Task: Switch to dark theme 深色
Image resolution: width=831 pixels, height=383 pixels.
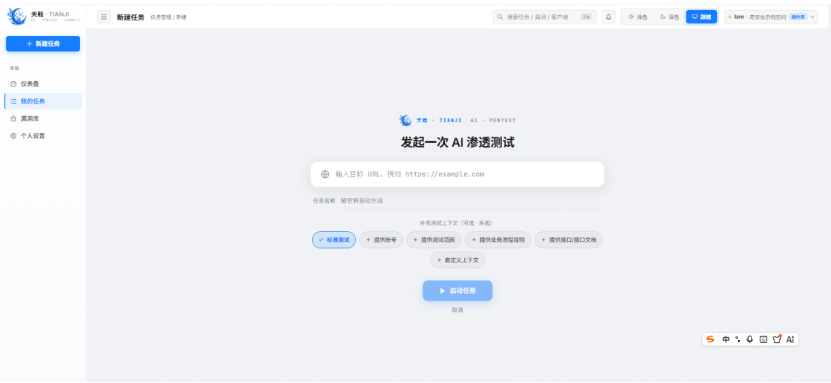Action: point(669,17)
